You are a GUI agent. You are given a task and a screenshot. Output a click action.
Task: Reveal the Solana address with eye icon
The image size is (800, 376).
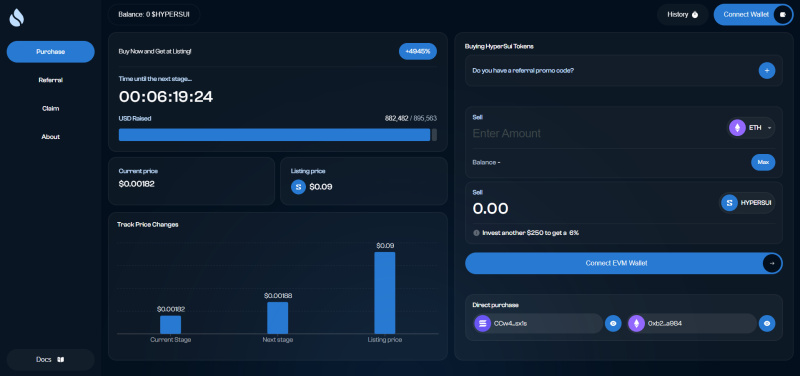(x=613, y=323)
